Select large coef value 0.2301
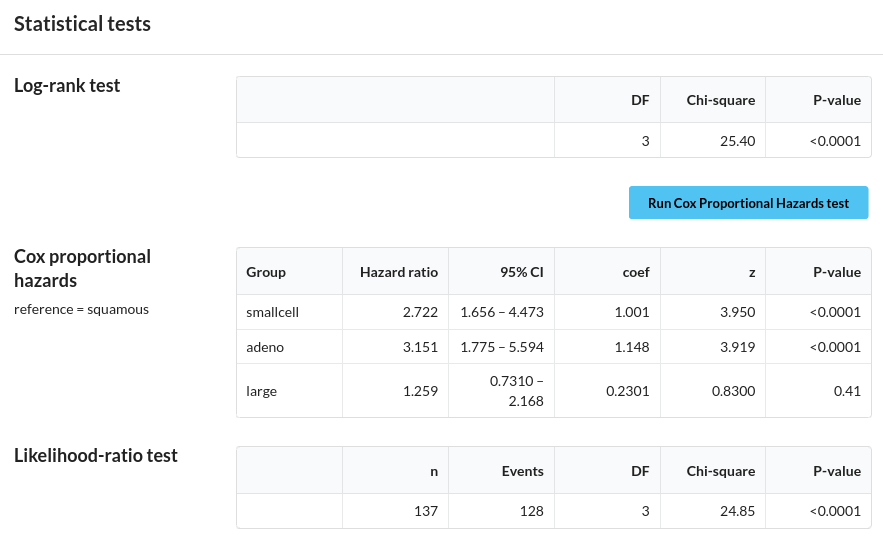 [628, 391]
